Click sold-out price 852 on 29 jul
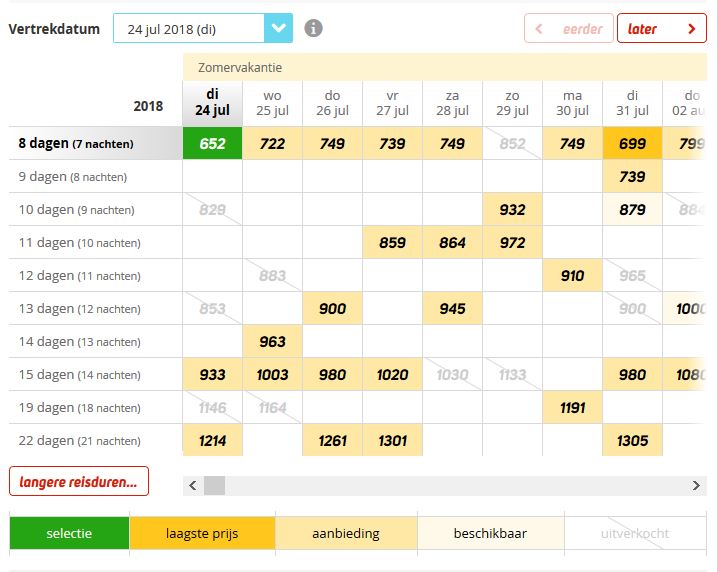The height and width of the screenshot is (572, 717). click(512, 143)
